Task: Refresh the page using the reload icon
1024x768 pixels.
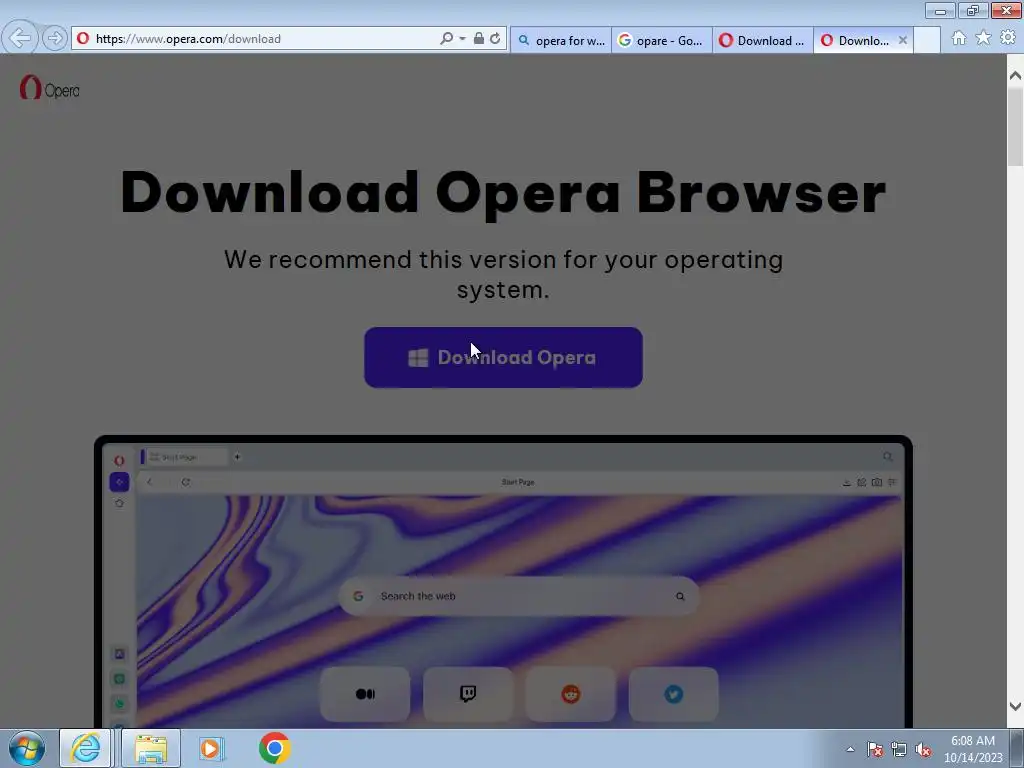Action: point(495,39)
